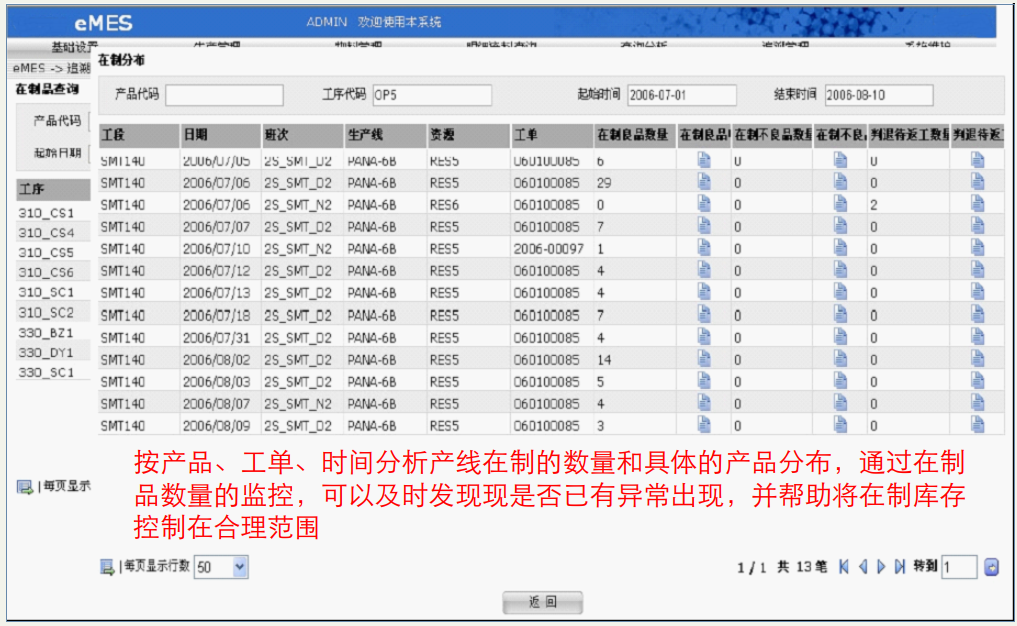1017x626 pixels.
Task: Select 330_BZ1 in the 工序 list
Action: [46, 332]
